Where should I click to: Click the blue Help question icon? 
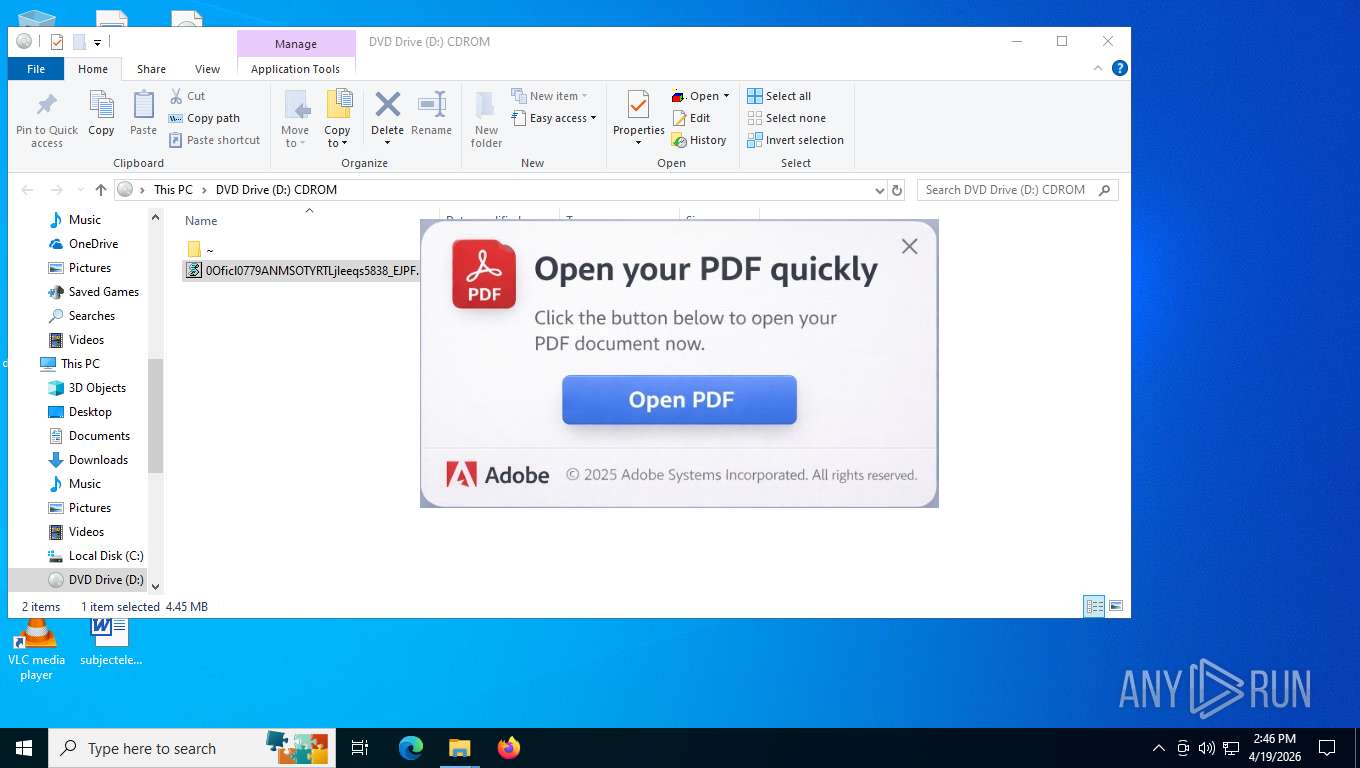1120,68
